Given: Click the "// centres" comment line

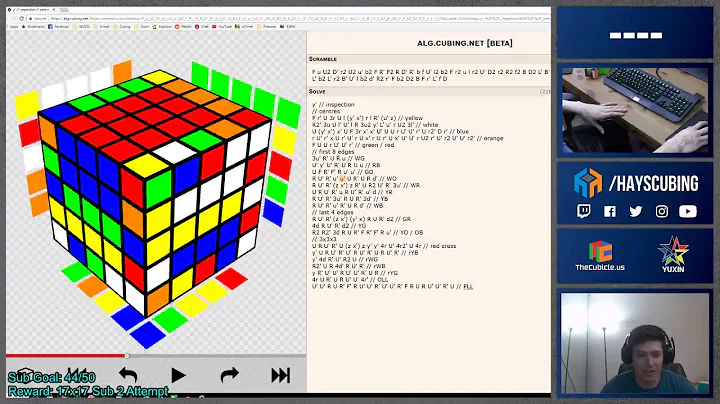Looking at the screenshot, I should 326,111.
